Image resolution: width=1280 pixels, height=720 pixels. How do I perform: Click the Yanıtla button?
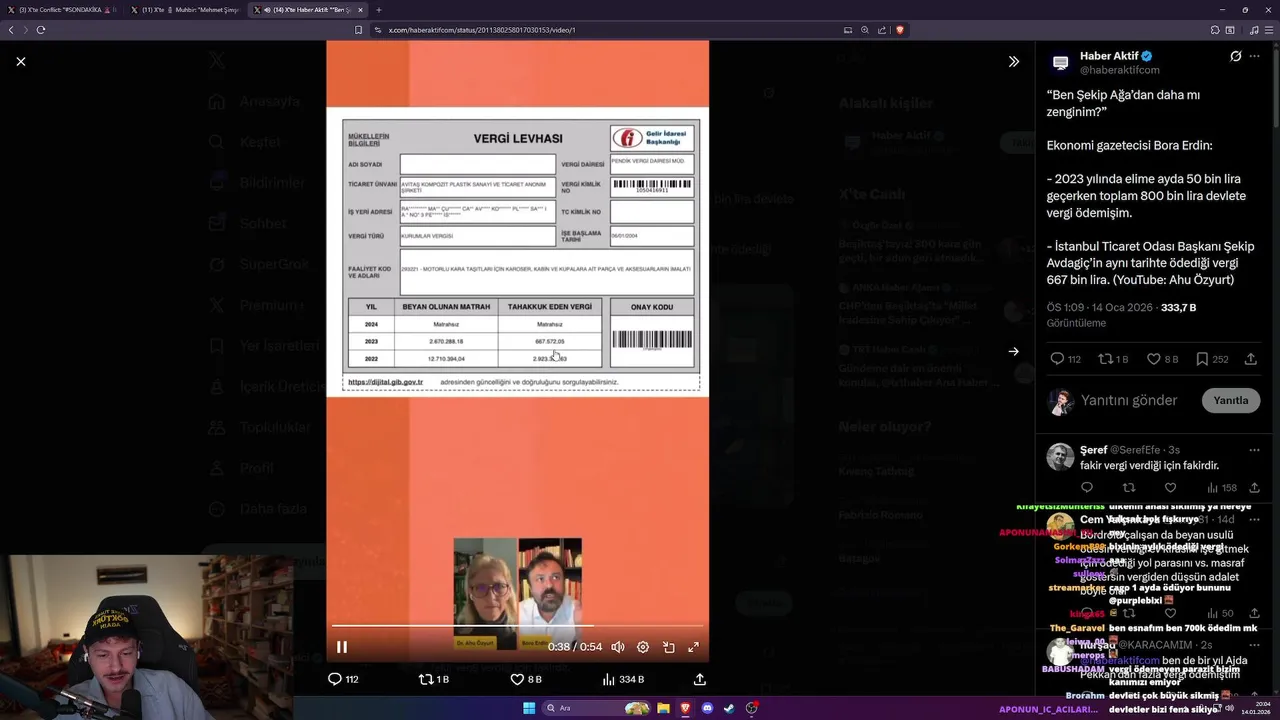tap(1230, 400)
